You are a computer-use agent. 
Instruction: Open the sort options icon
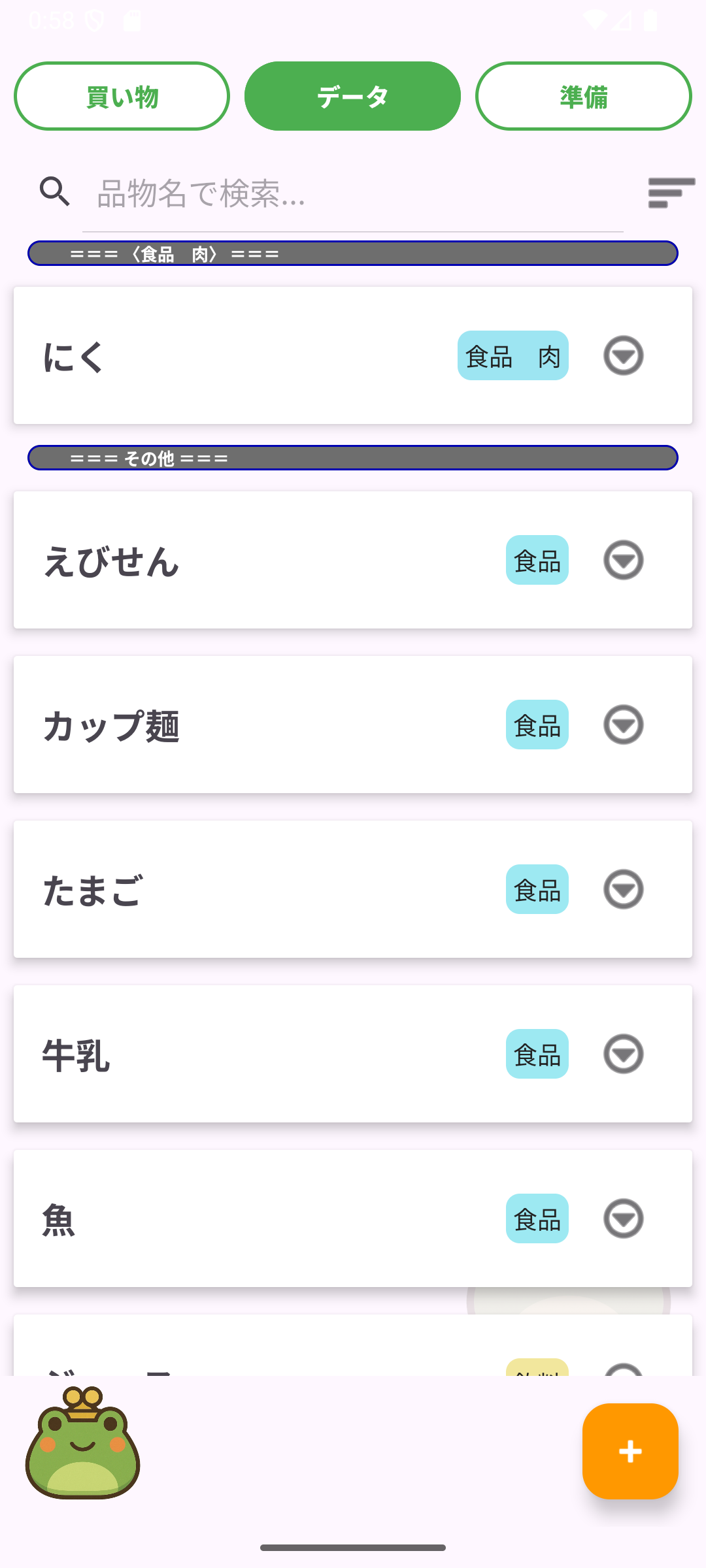coord(671,193)
